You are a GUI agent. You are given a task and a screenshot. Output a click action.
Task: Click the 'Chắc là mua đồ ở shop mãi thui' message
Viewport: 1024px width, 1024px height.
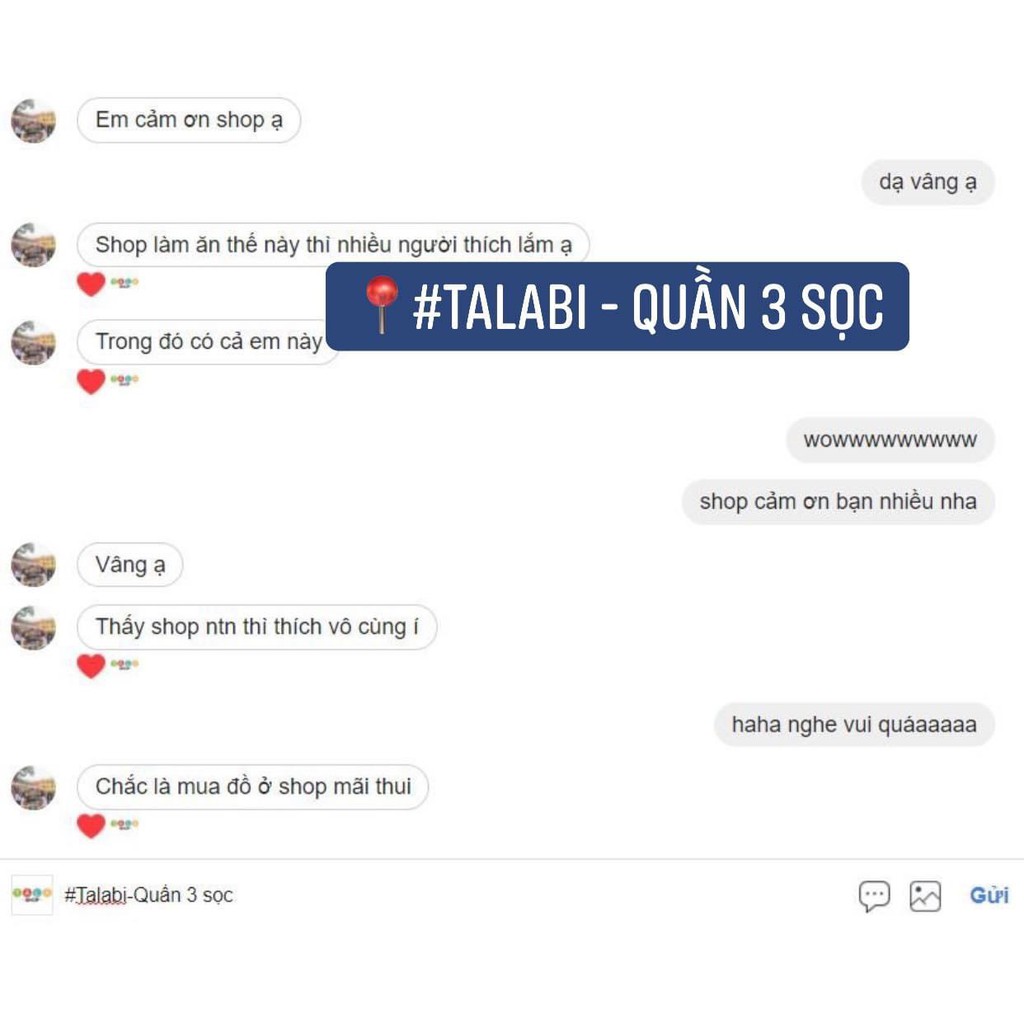(x=253, y=787)
